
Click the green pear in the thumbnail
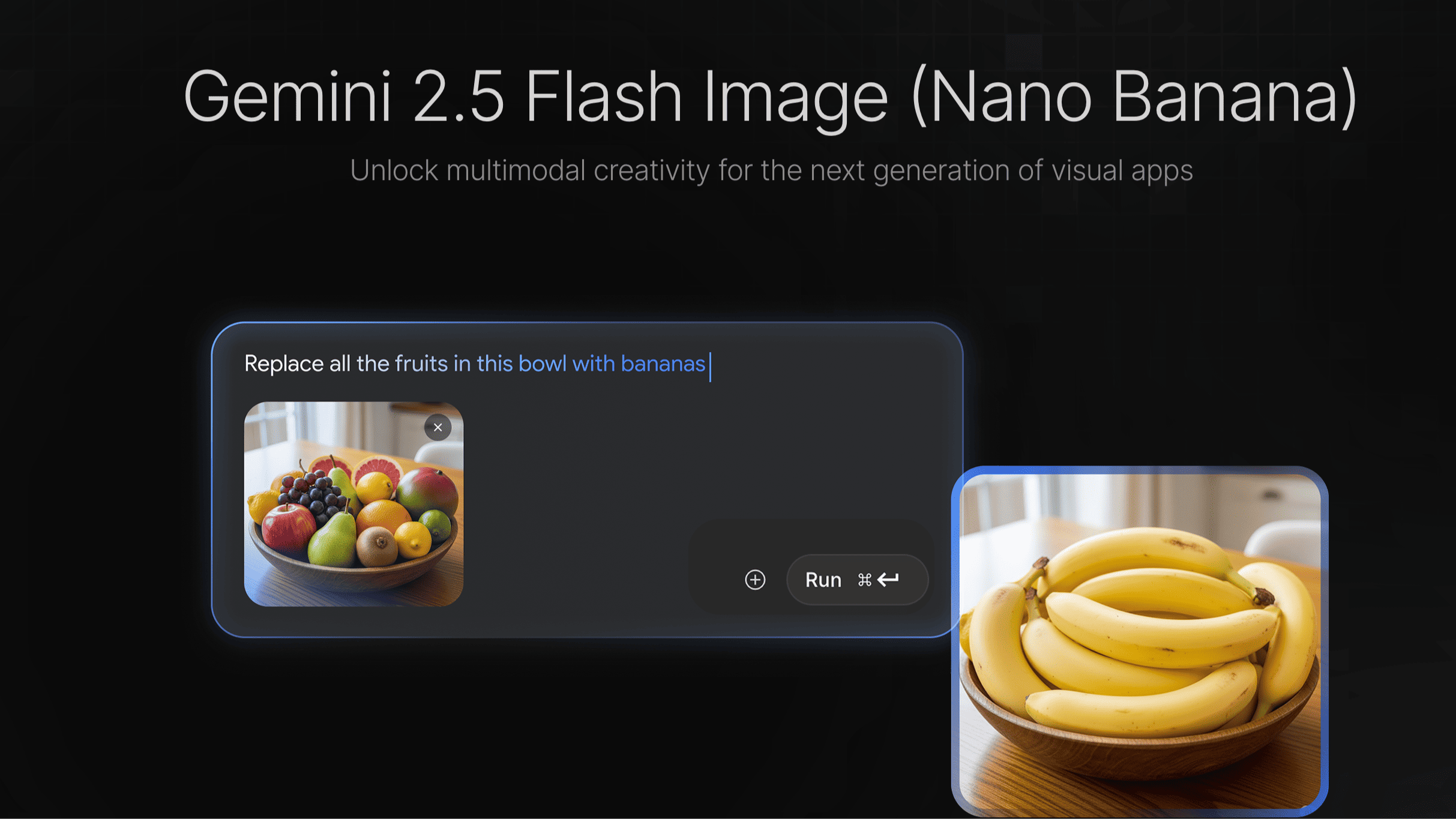click(332, 536)
